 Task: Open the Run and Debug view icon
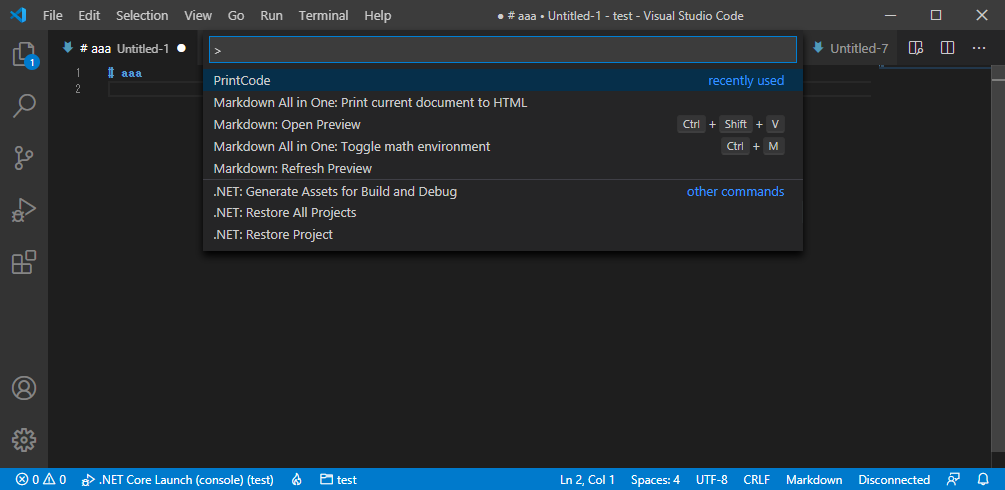click(x=24, y=210)
